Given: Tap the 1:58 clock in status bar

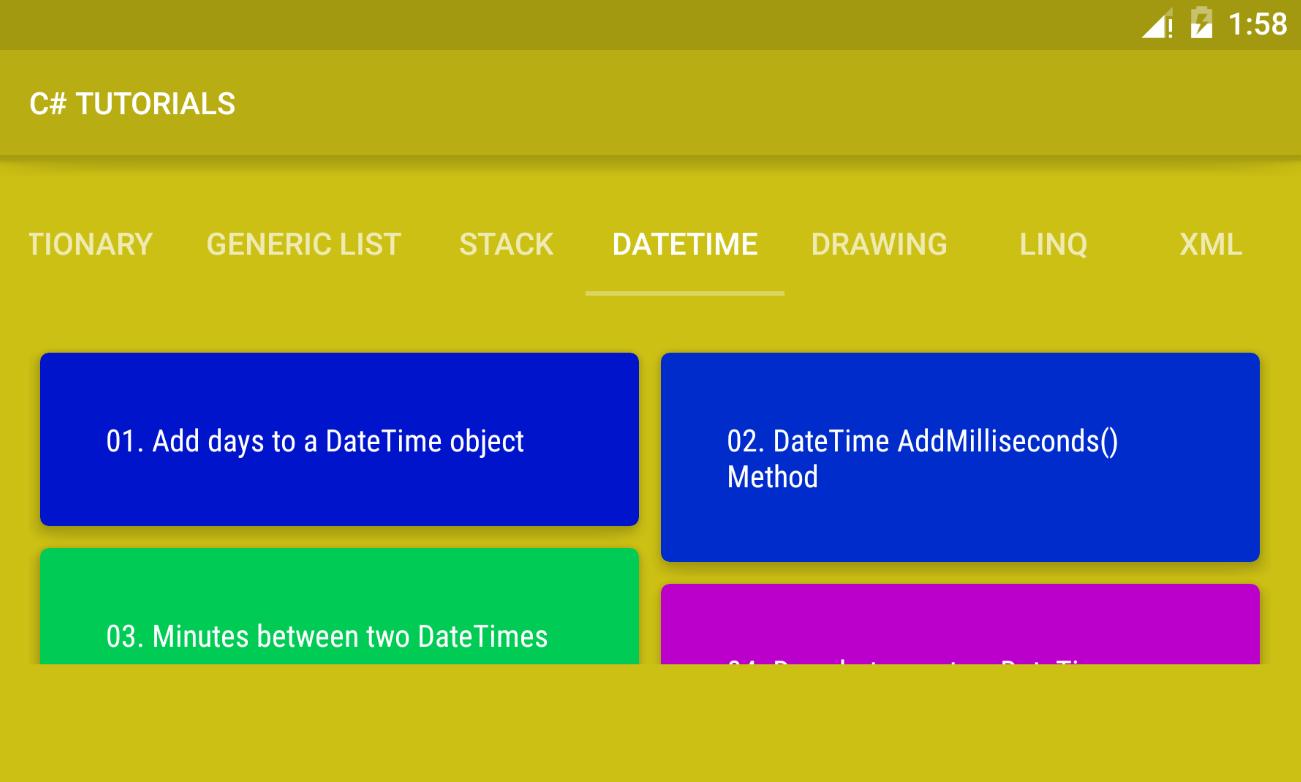Looking at the screenshot, I should tap(1257, 24).
